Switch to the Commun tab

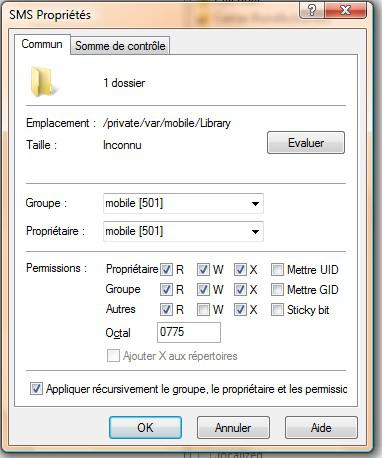click(42, 44)
